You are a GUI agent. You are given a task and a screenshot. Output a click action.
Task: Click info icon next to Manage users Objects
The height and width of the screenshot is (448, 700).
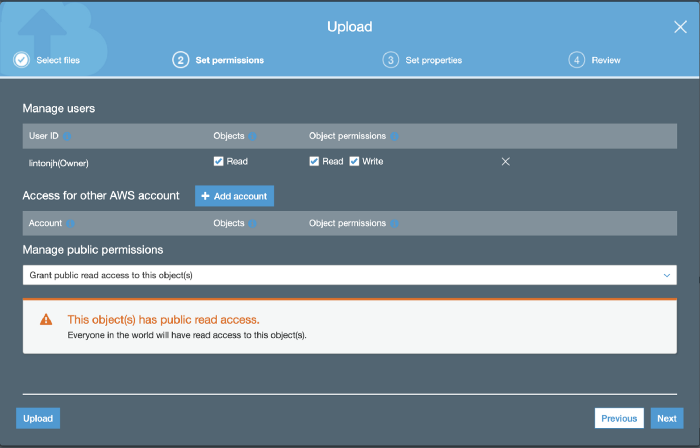point(252,136)
